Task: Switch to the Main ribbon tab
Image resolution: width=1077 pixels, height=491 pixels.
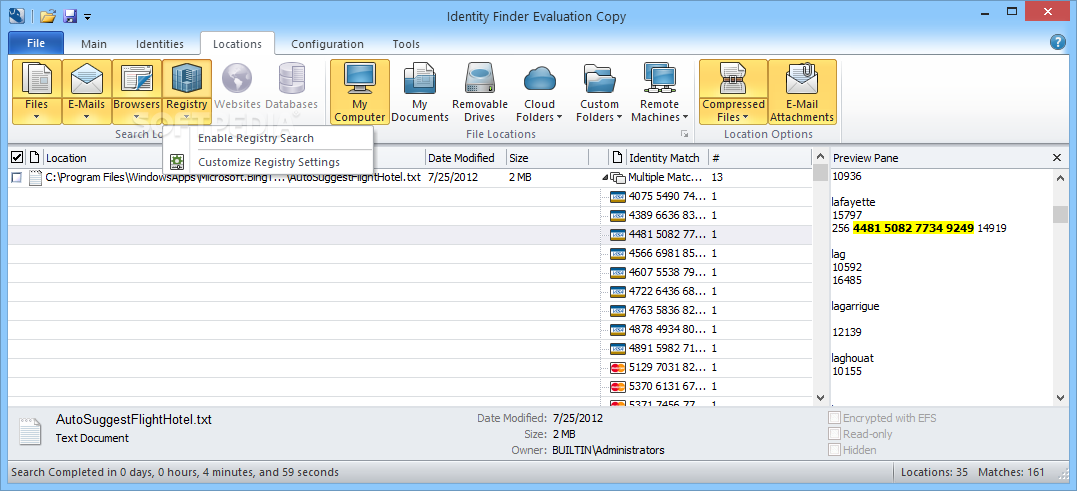Action: 94,44
